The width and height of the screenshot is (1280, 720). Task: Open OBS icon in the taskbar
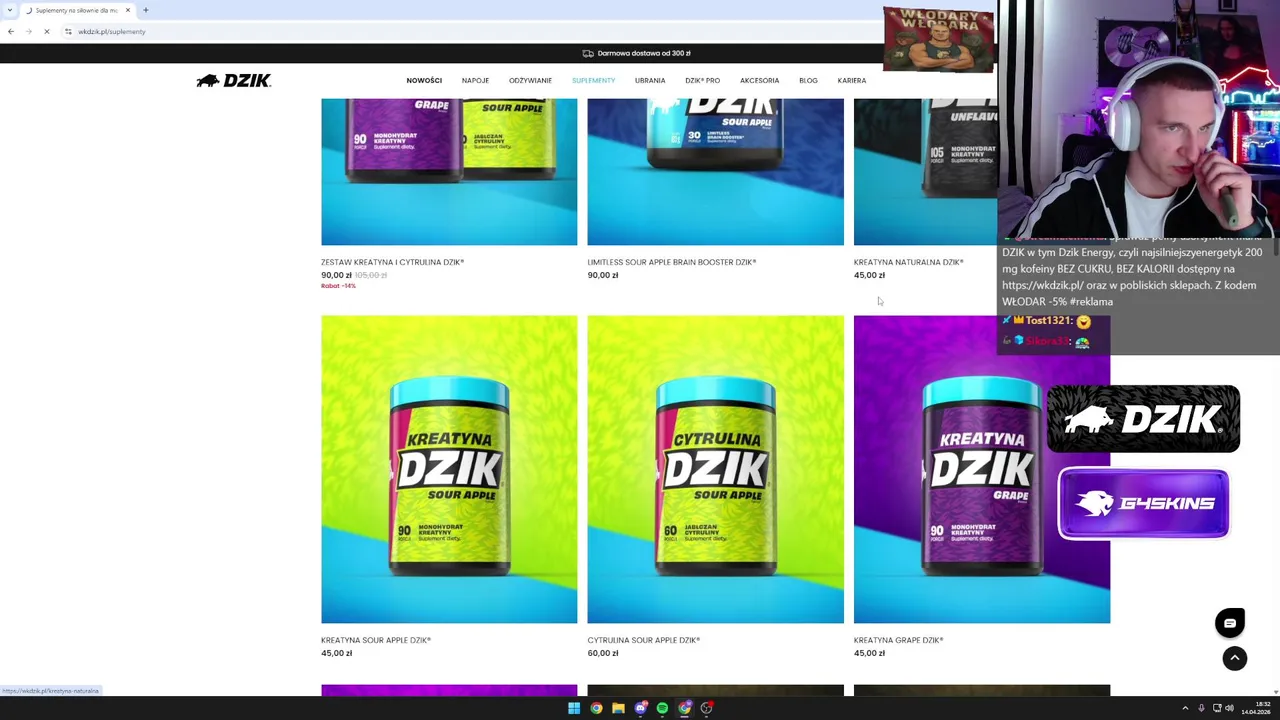pos(706,708)
